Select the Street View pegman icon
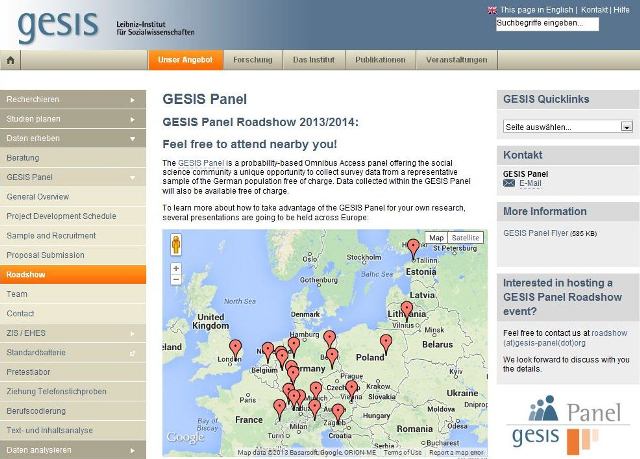 tap(176, 244)
